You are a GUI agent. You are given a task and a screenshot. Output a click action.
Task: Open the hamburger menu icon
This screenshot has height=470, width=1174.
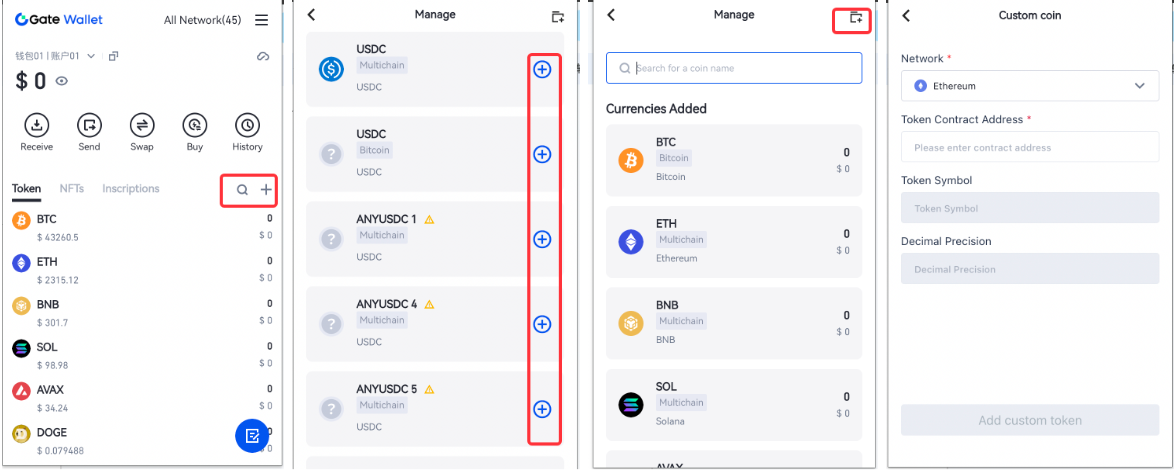tap(261, 20)
